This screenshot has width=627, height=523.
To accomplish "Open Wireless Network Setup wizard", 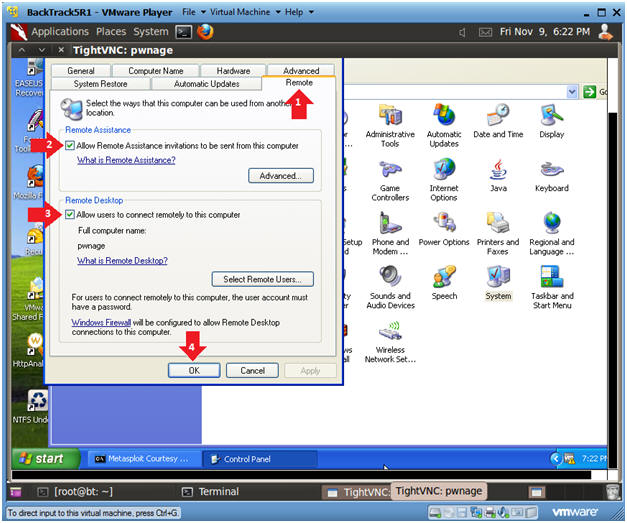I will 390,342.
